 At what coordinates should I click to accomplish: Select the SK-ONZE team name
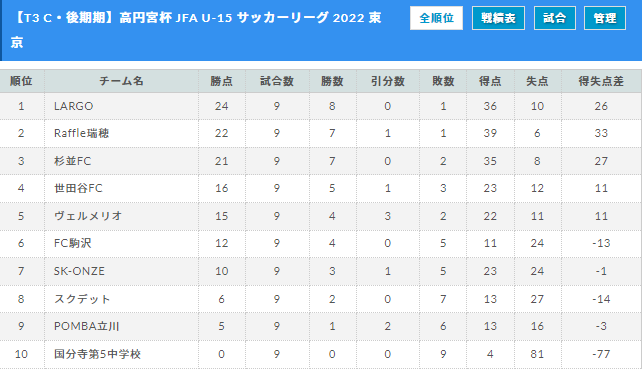pos(79,271)
